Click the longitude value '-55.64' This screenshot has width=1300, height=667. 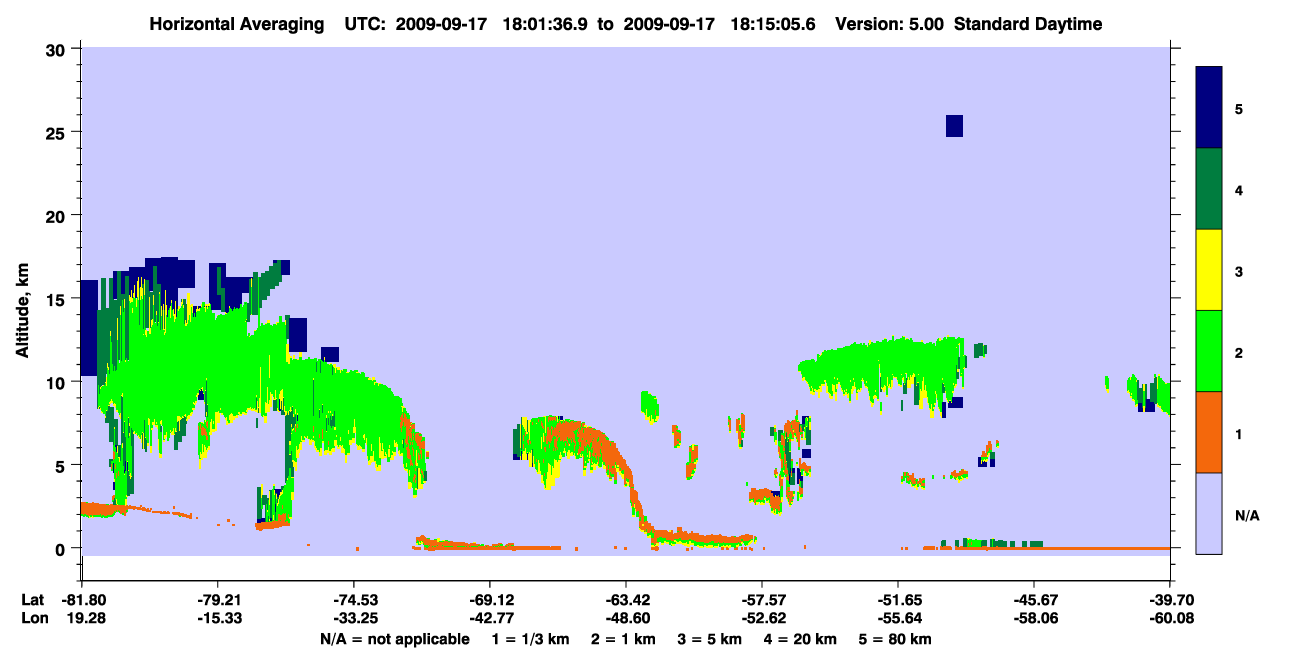[898, 619]
